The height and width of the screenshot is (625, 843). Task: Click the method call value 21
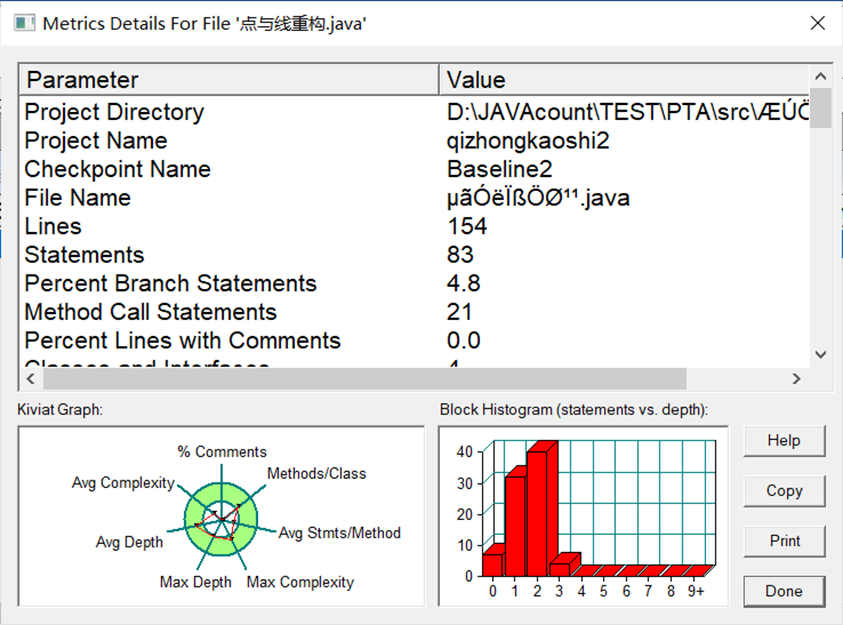pyautogui.click(x=459, y=312)
